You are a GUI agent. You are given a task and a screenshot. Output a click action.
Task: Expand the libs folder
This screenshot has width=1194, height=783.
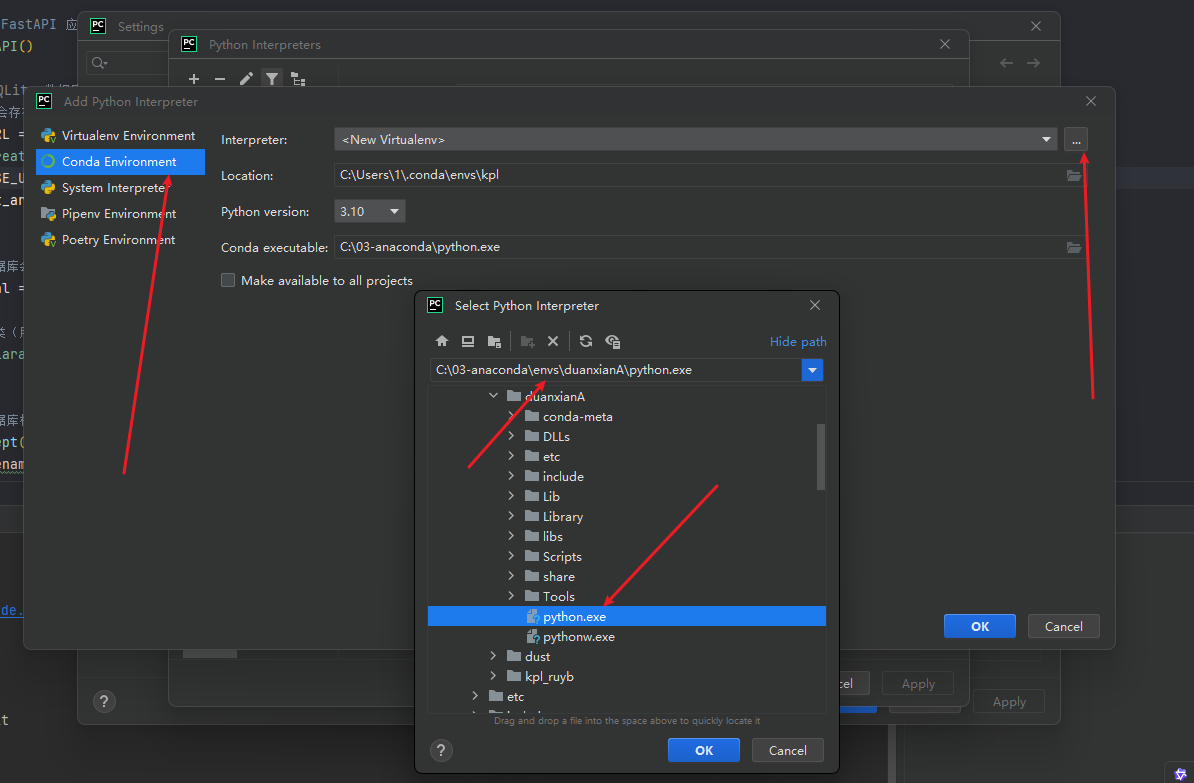(x=512, y=535)
